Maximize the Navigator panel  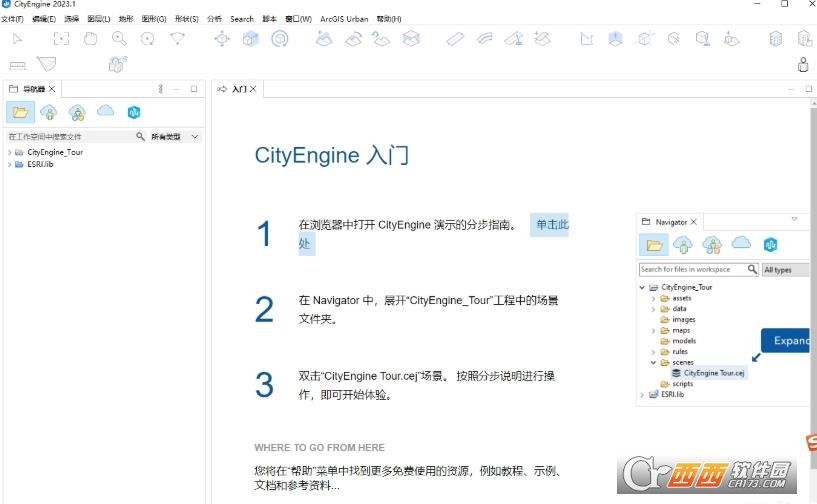(x=194, y=89)
